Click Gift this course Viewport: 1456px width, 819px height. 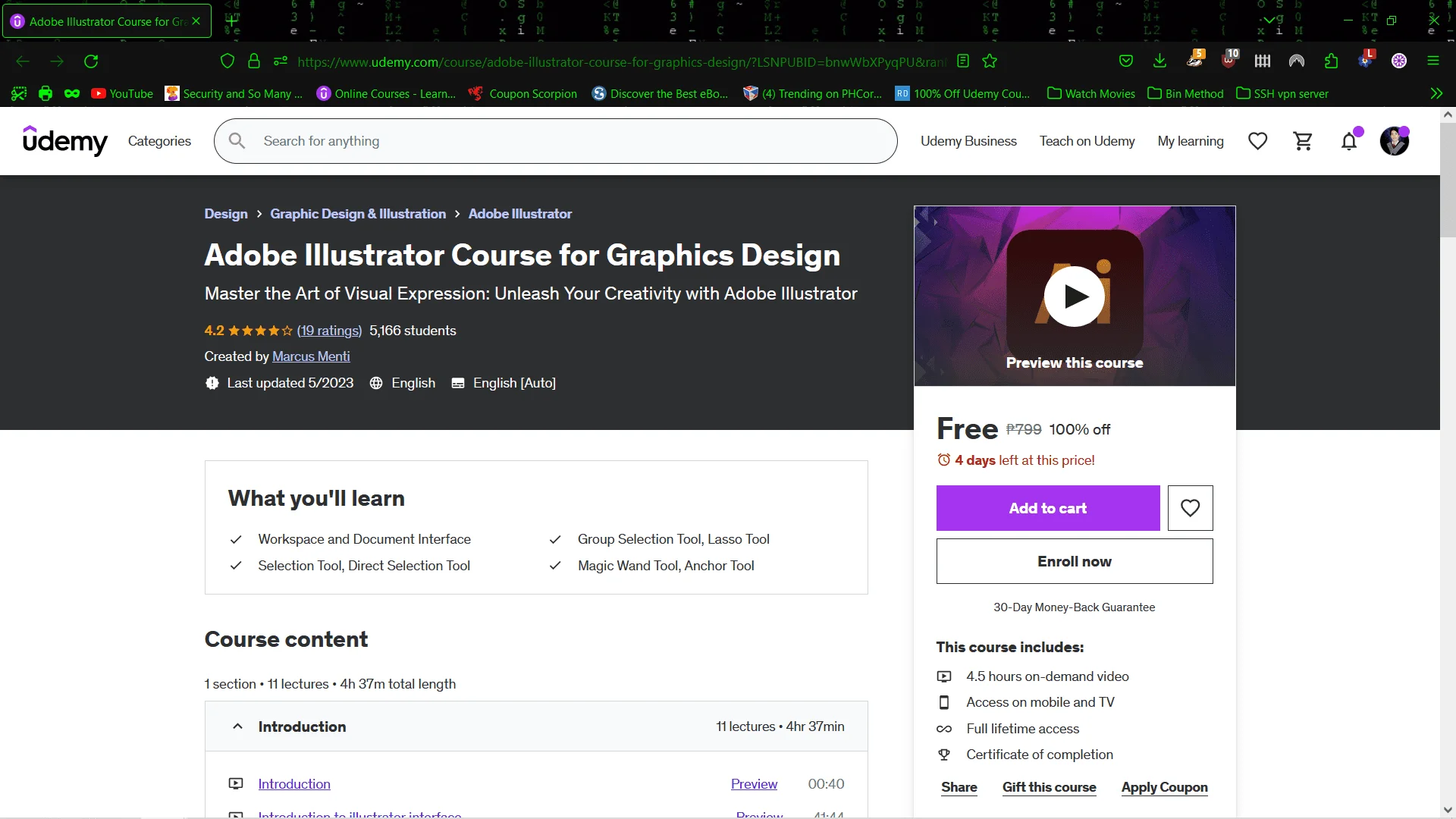pyautogui.click(x=1050, y=787)
